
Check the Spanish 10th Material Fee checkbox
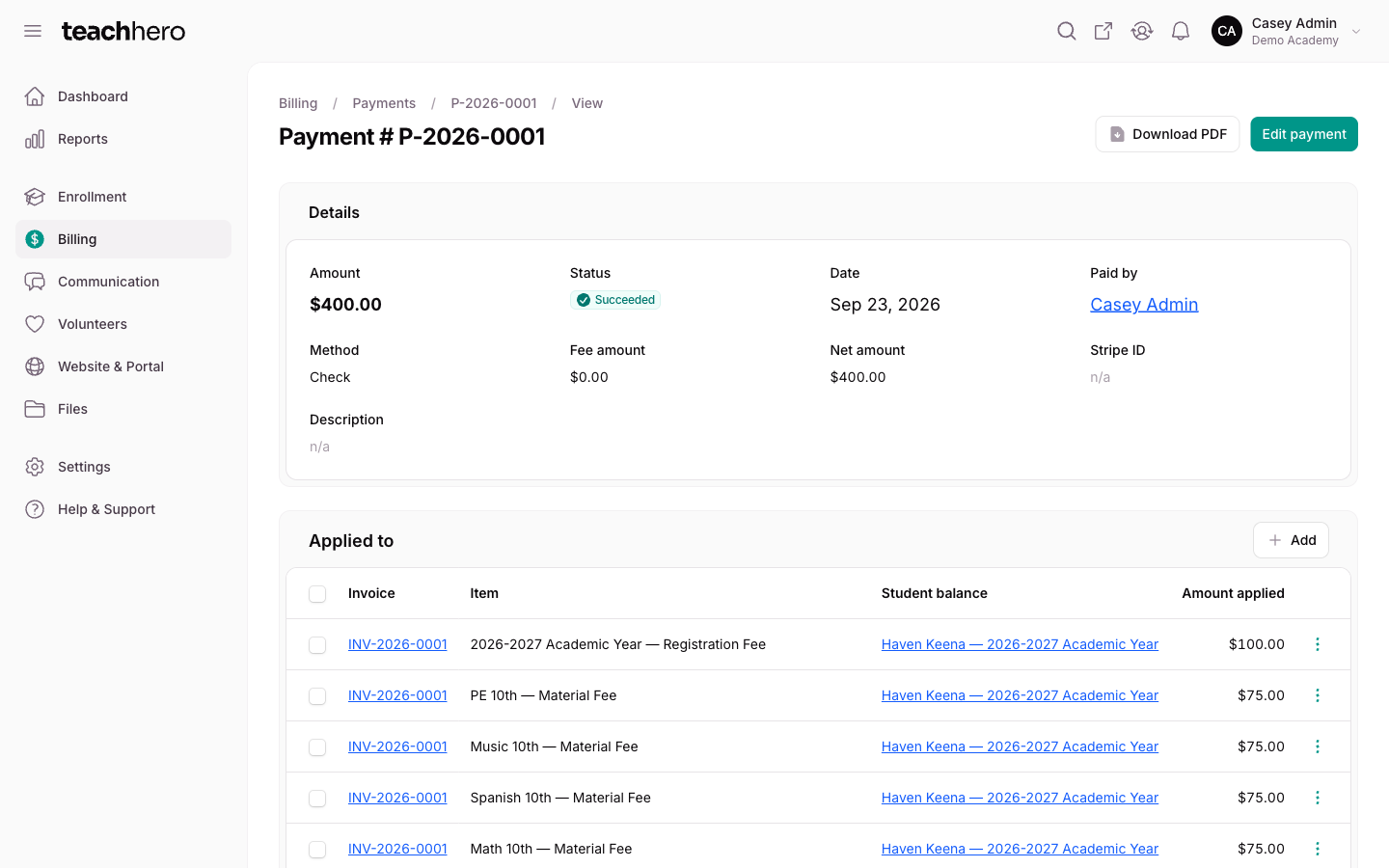coord(317,799)
